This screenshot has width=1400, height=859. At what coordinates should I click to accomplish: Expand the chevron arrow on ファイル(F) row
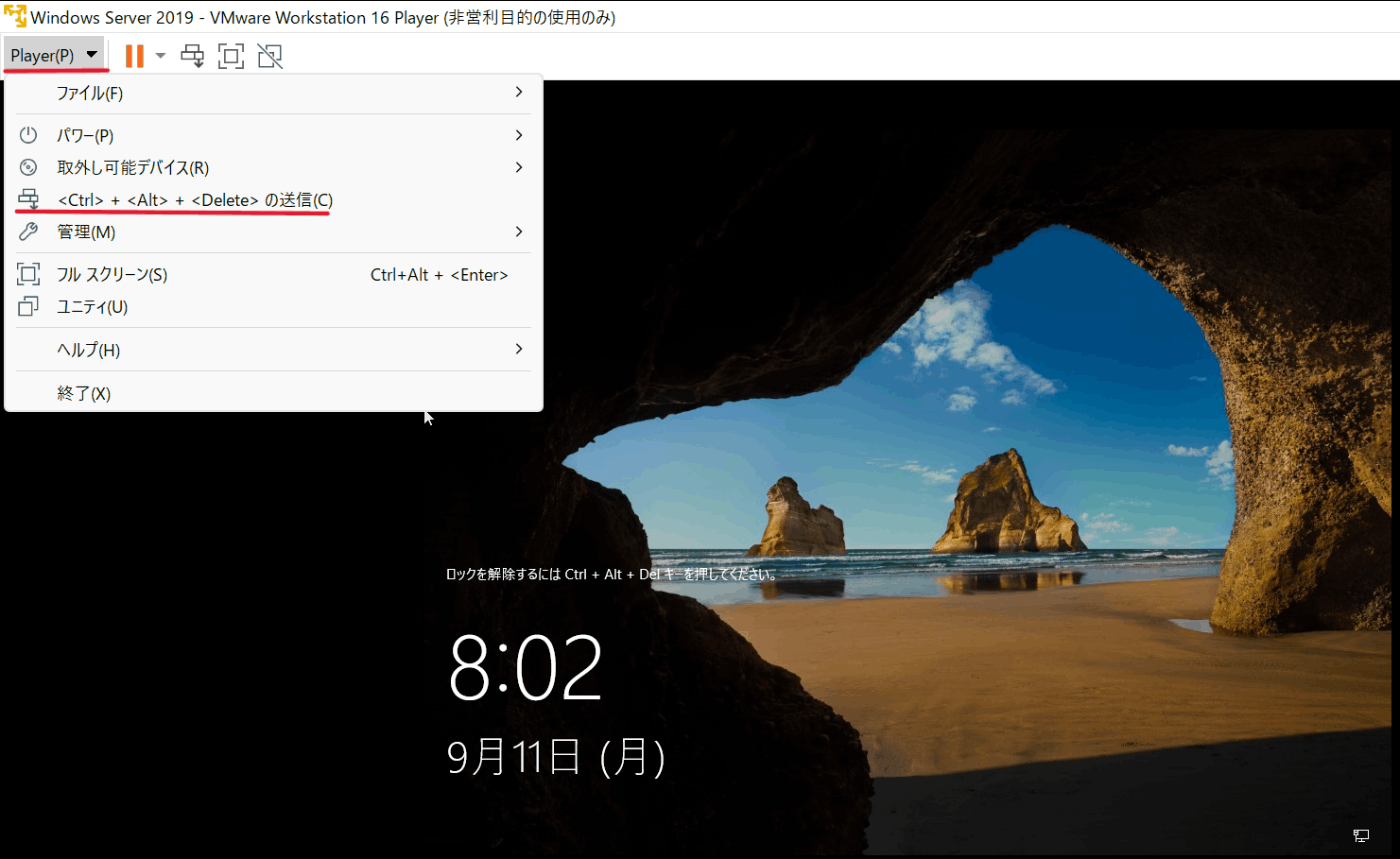519,92
